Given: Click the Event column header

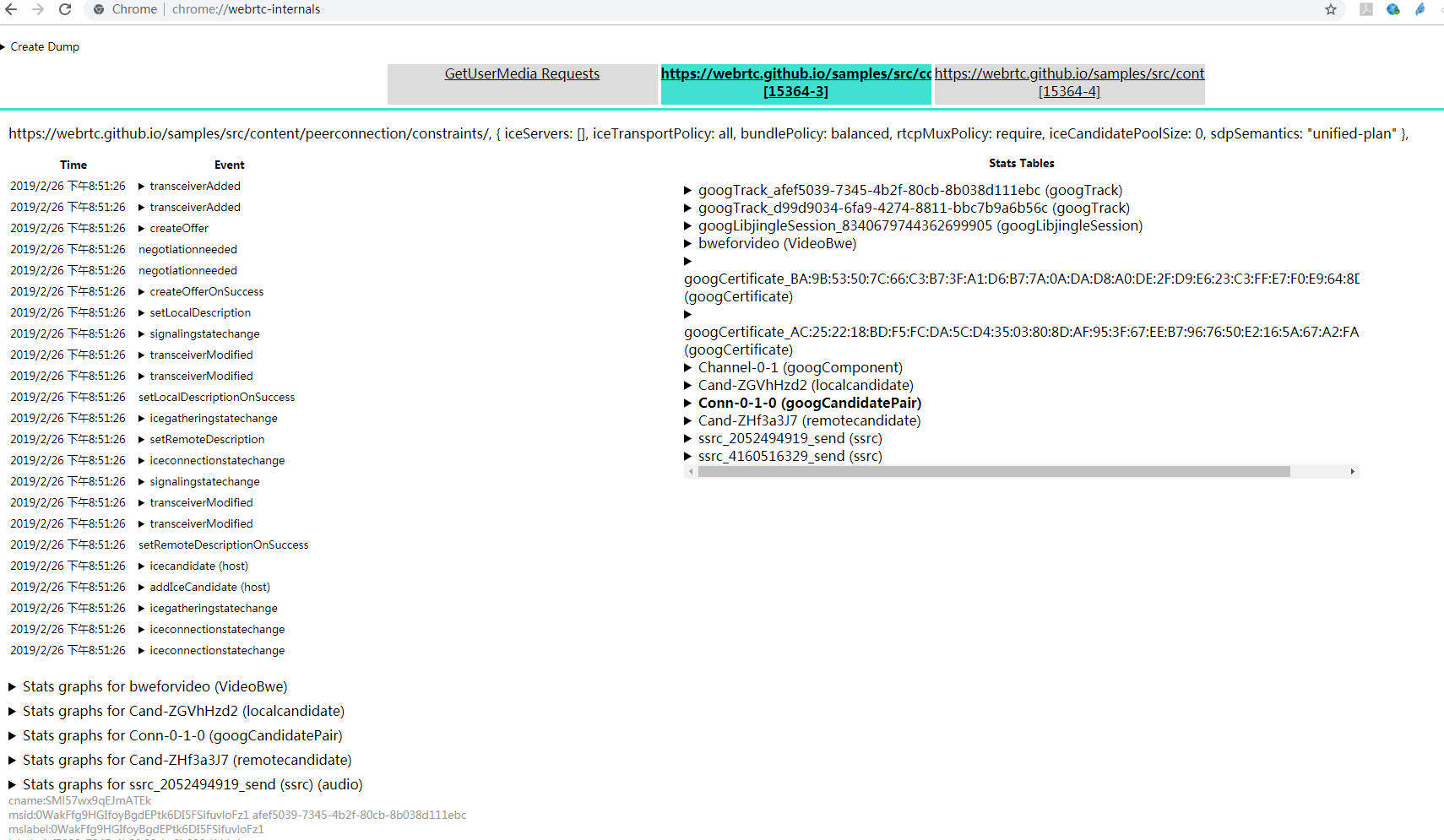Looking at the screenshot, I should tap(230, 165).
